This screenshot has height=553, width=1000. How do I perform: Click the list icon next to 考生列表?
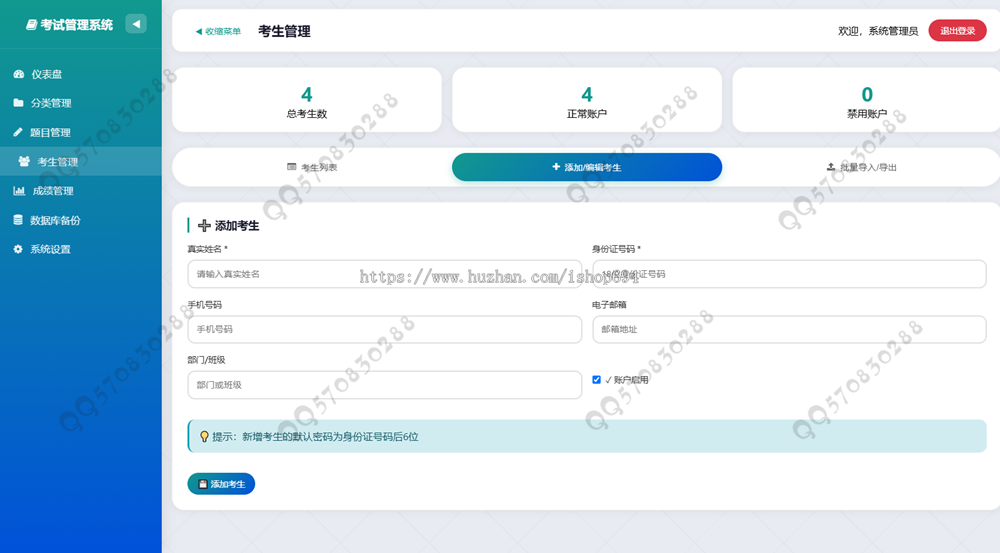coord(291,167)
